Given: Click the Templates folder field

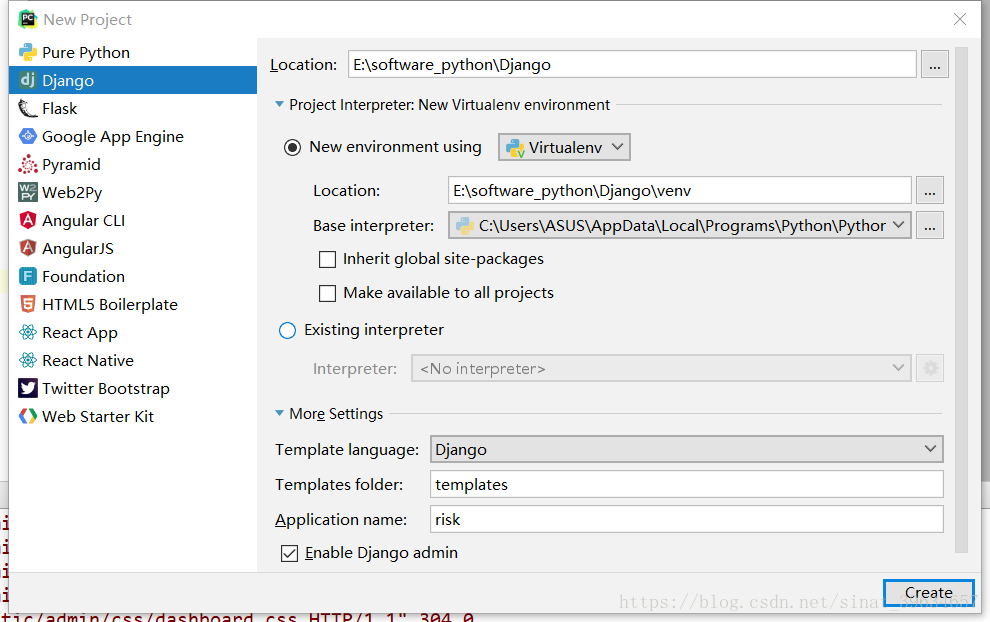Looking at the screenshot, I should click(686, 484).
